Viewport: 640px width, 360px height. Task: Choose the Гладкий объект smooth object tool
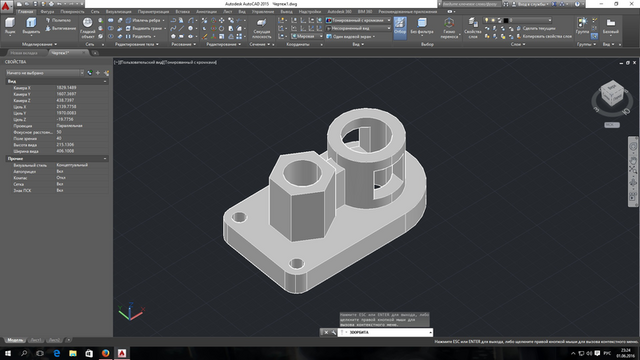[x=87, y=27]
